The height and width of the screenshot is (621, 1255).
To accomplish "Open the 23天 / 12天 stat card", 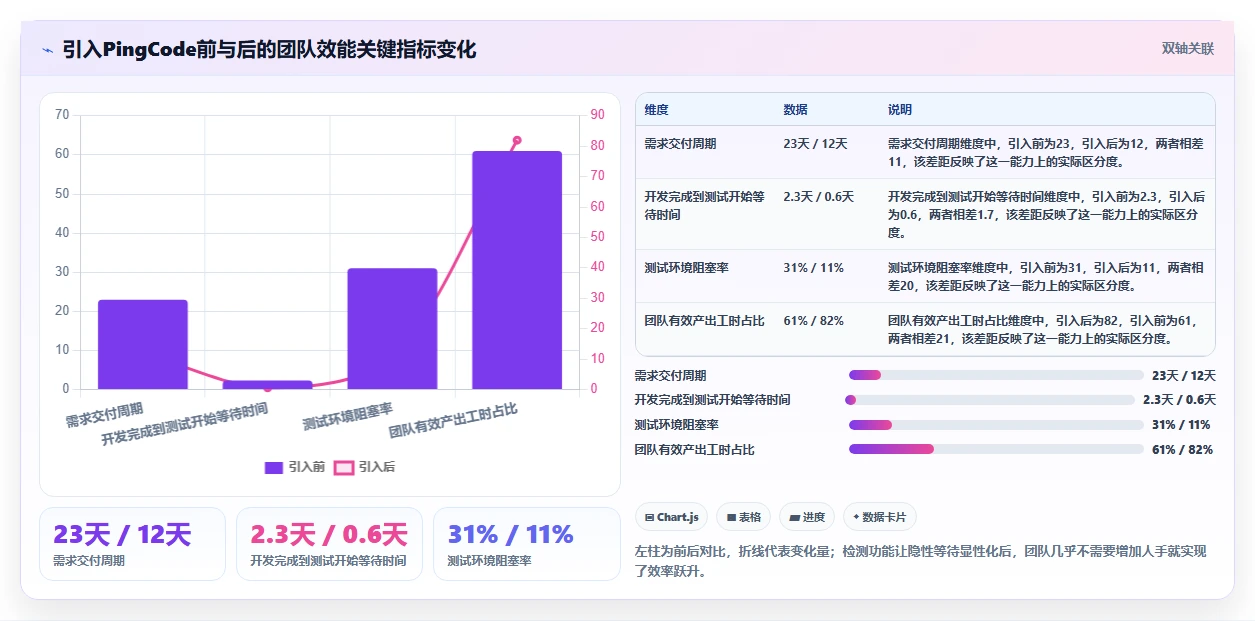I will [132, 544].
